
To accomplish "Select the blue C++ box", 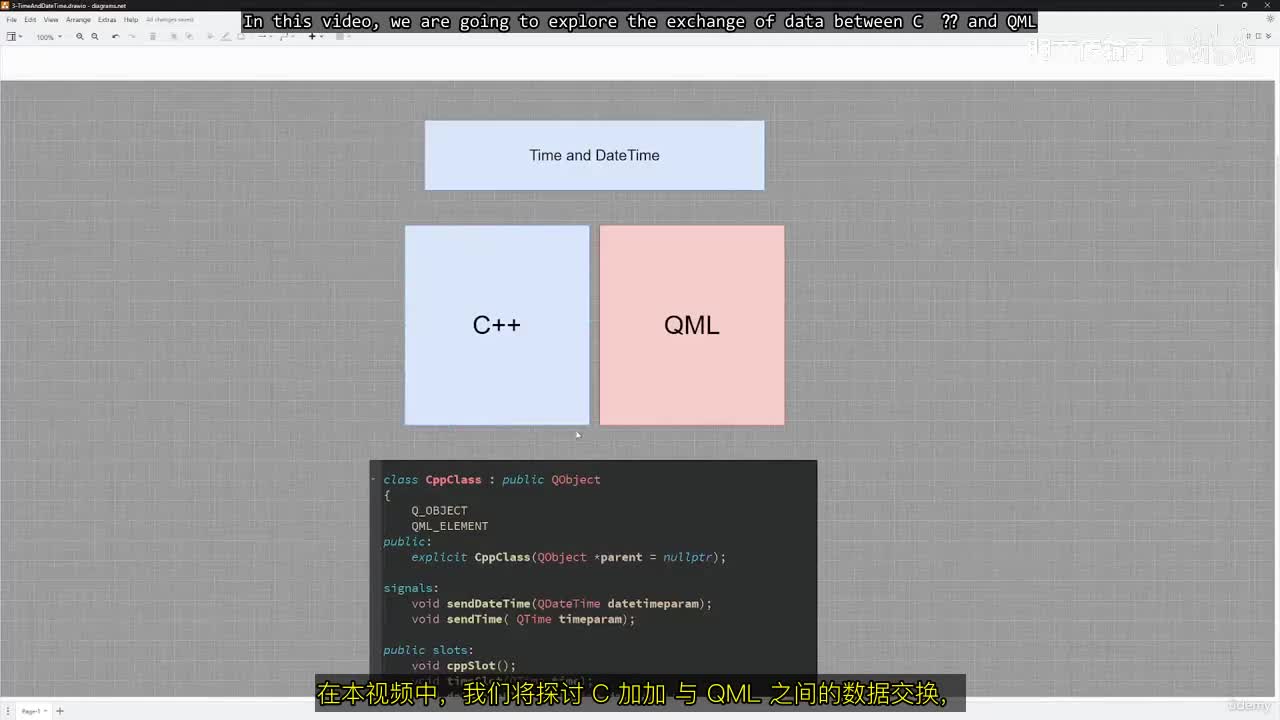I will pos(497,325).
